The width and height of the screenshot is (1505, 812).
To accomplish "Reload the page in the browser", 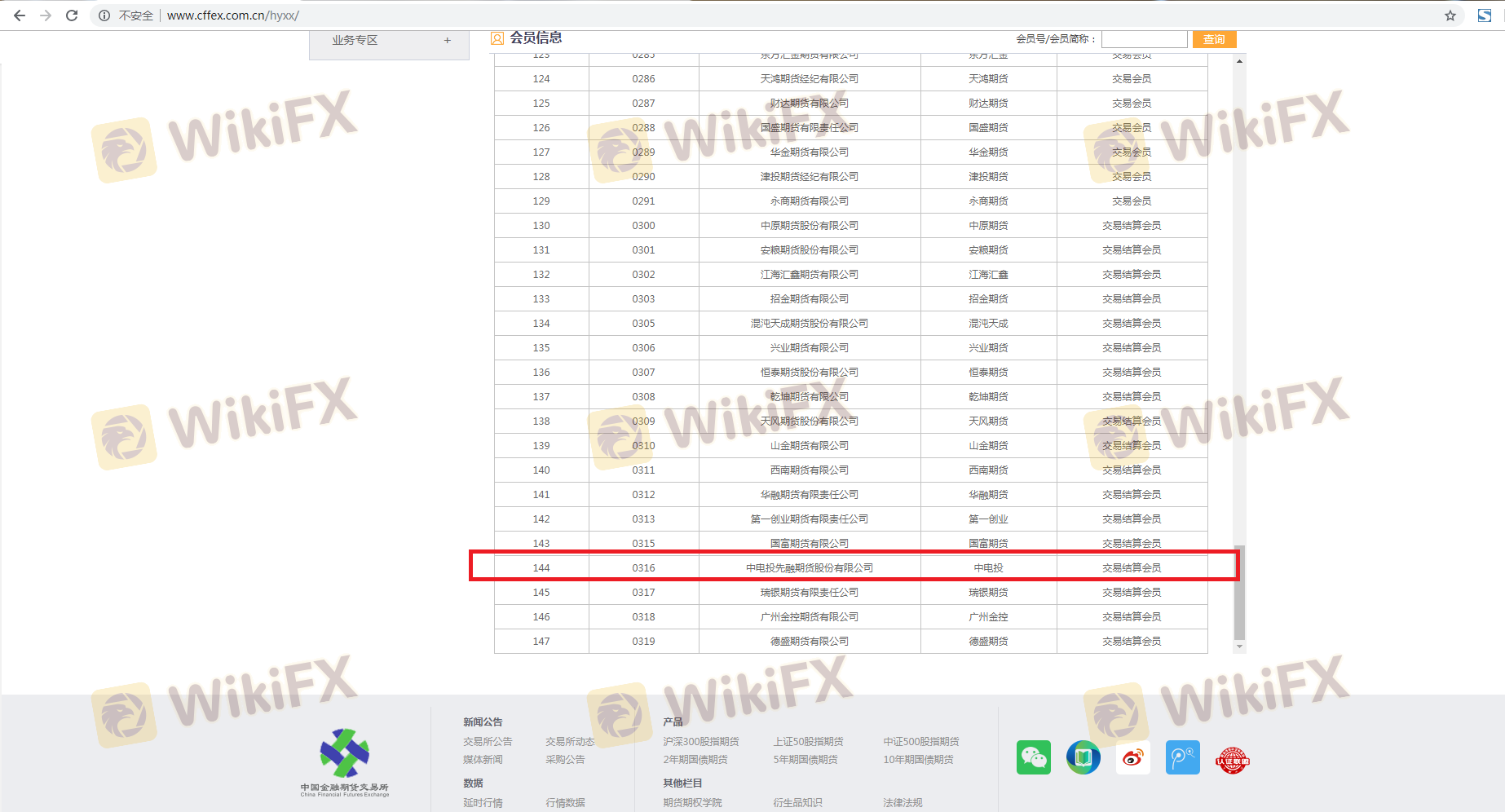I will [x=72, y=15].
